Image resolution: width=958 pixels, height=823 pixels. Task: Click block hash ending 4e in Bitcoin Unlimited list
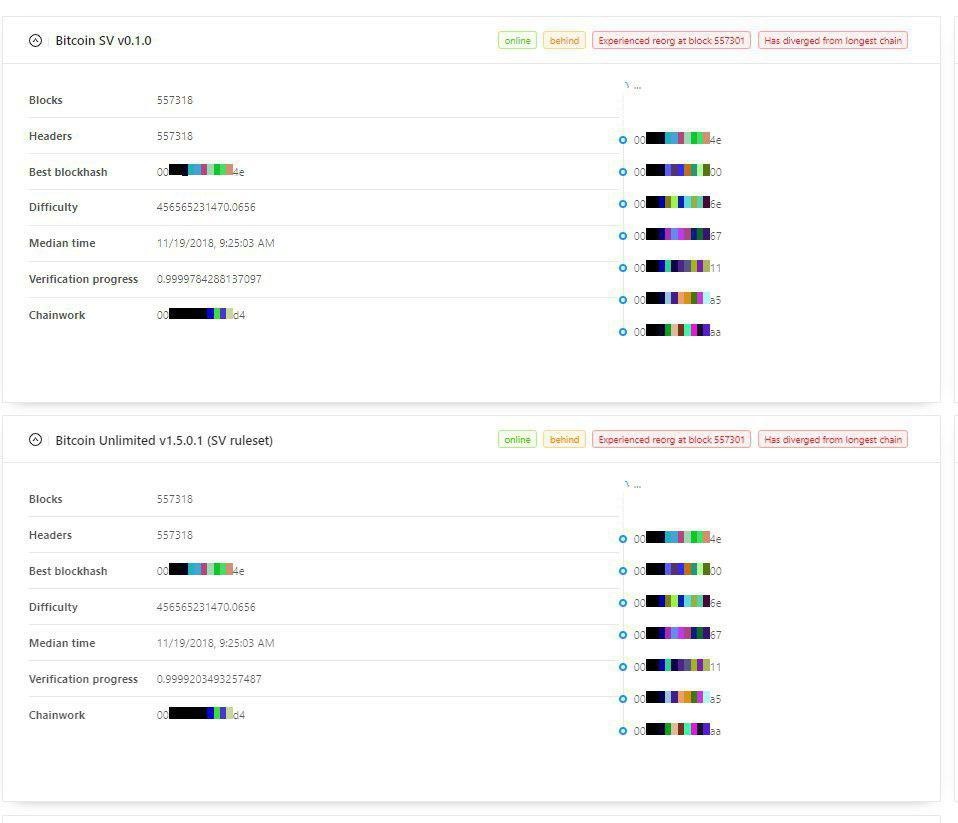pos(678,538)
